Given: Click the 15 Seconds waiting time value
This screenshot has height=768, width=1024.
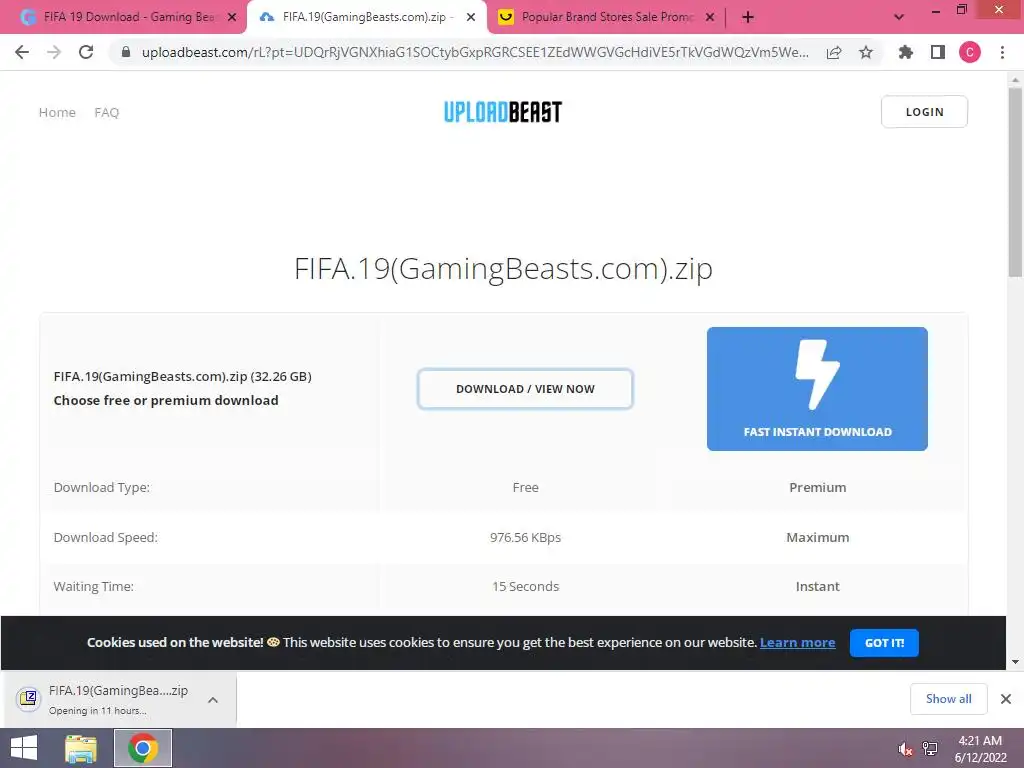Looking at the screenshot, I should 525,586.
